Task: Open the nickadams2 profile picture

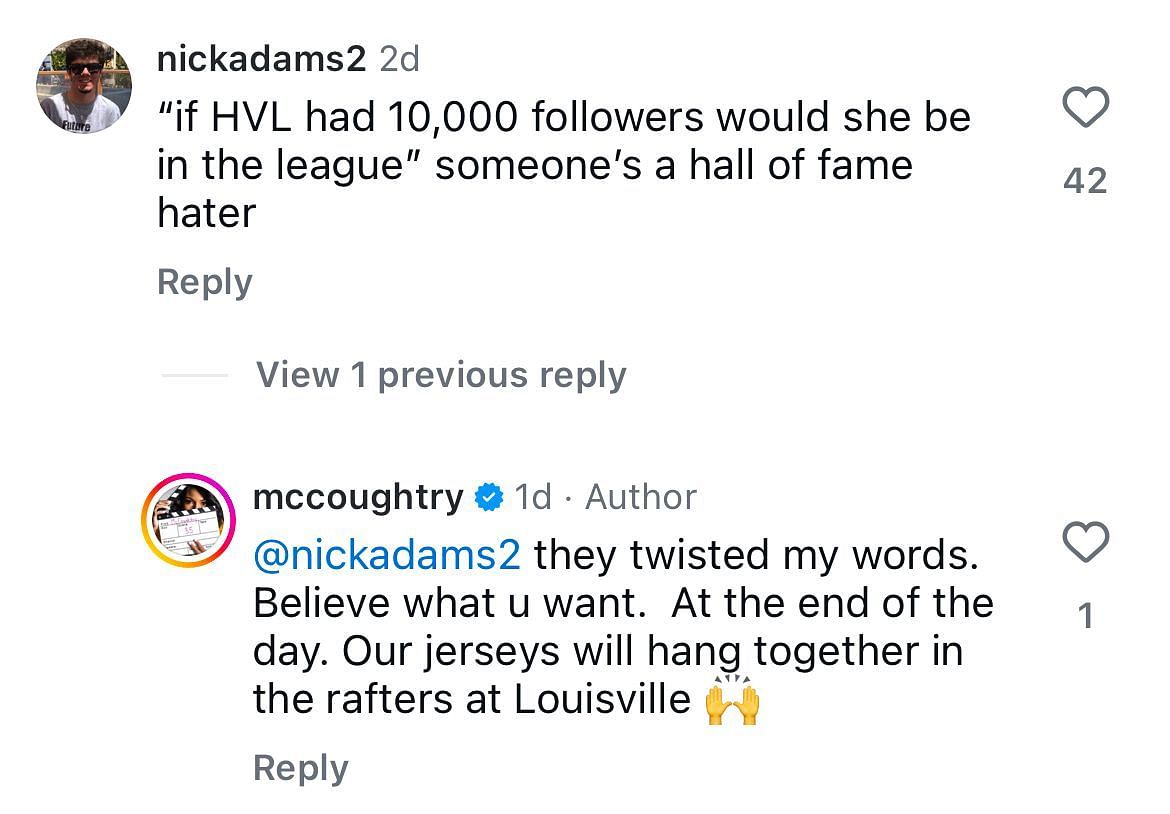Action: point(84,86)
